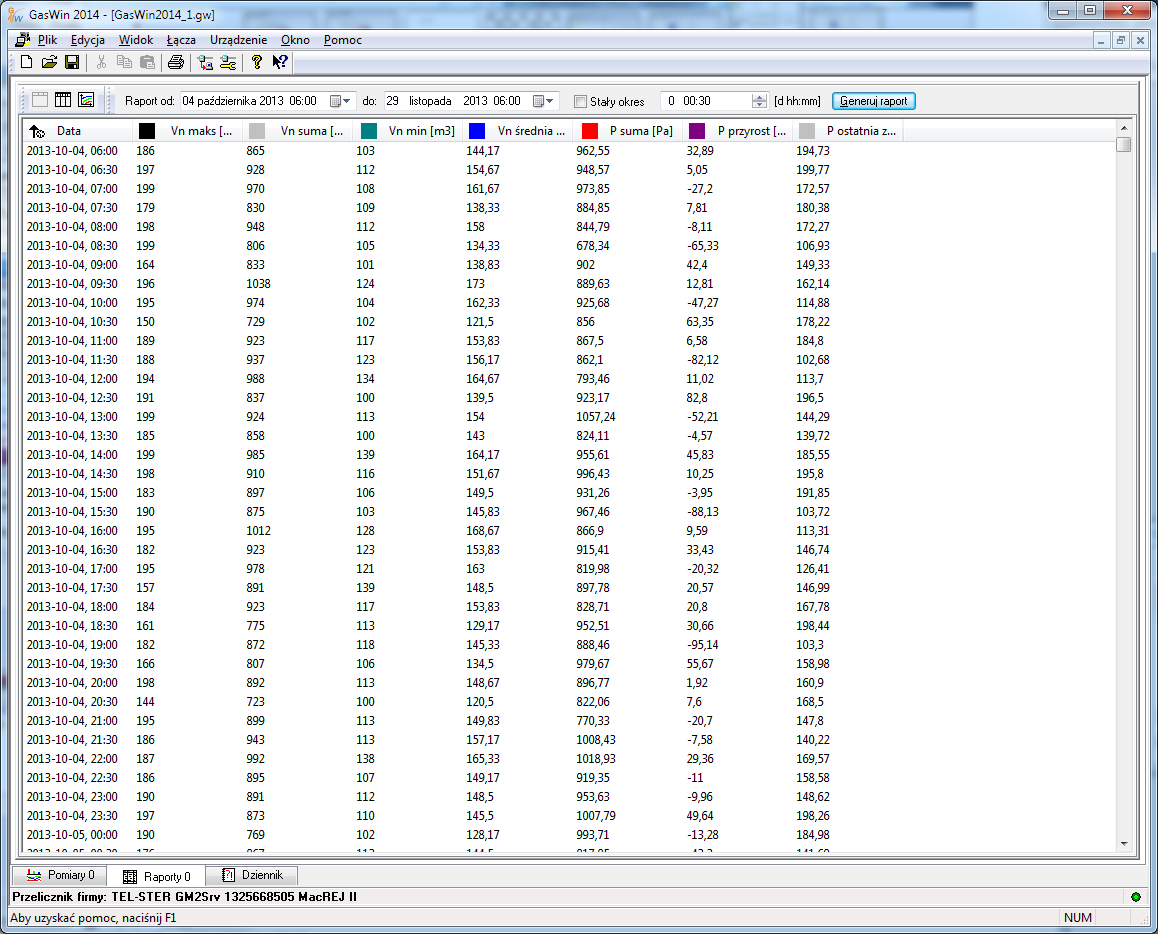Open the Plik menu

(x=47, y=40)
